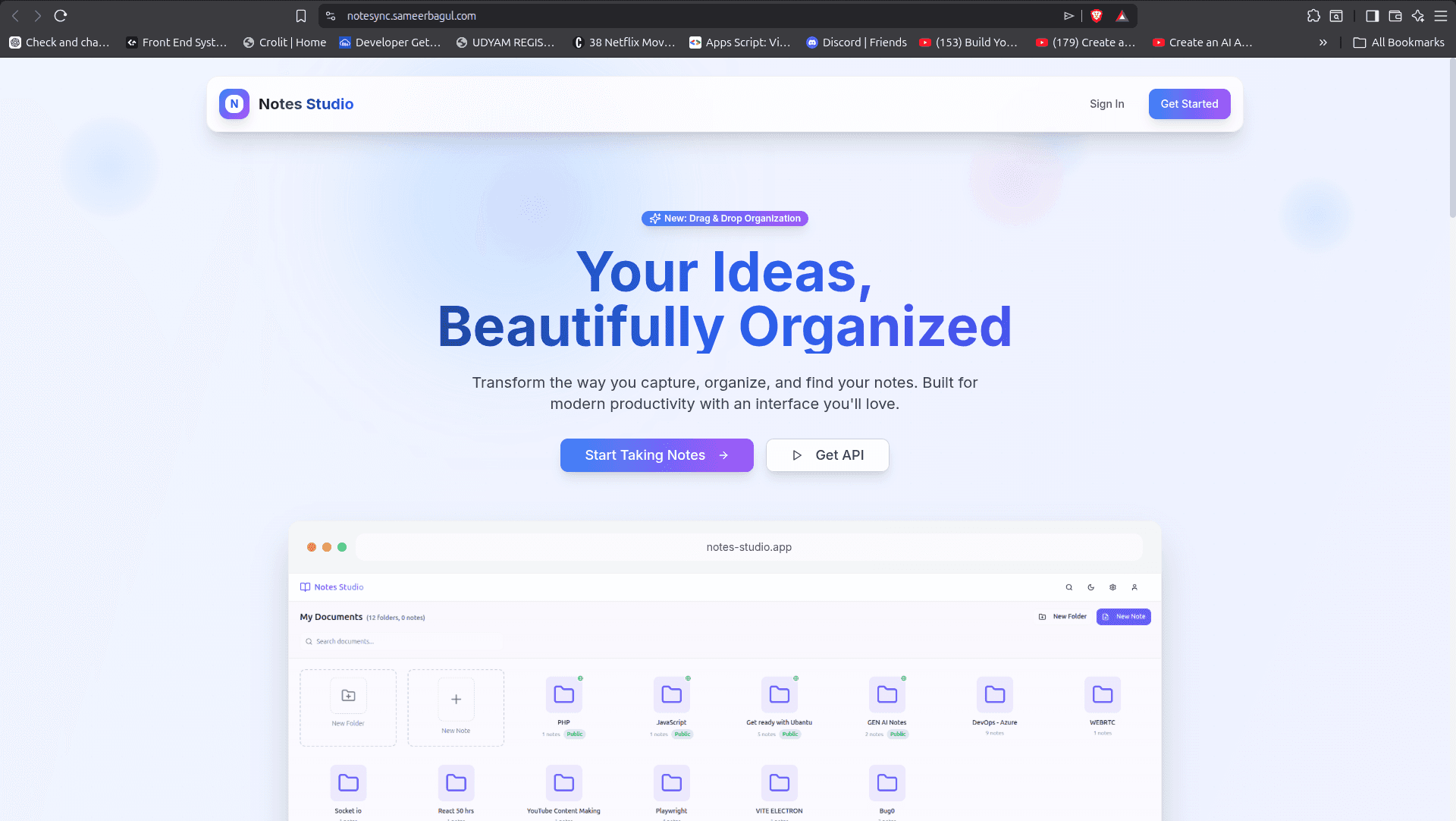The height and width of the screenshot is (821, 1456).
Task: Open the Get ready with Ubuntu folder
Action: click(779, 694)
